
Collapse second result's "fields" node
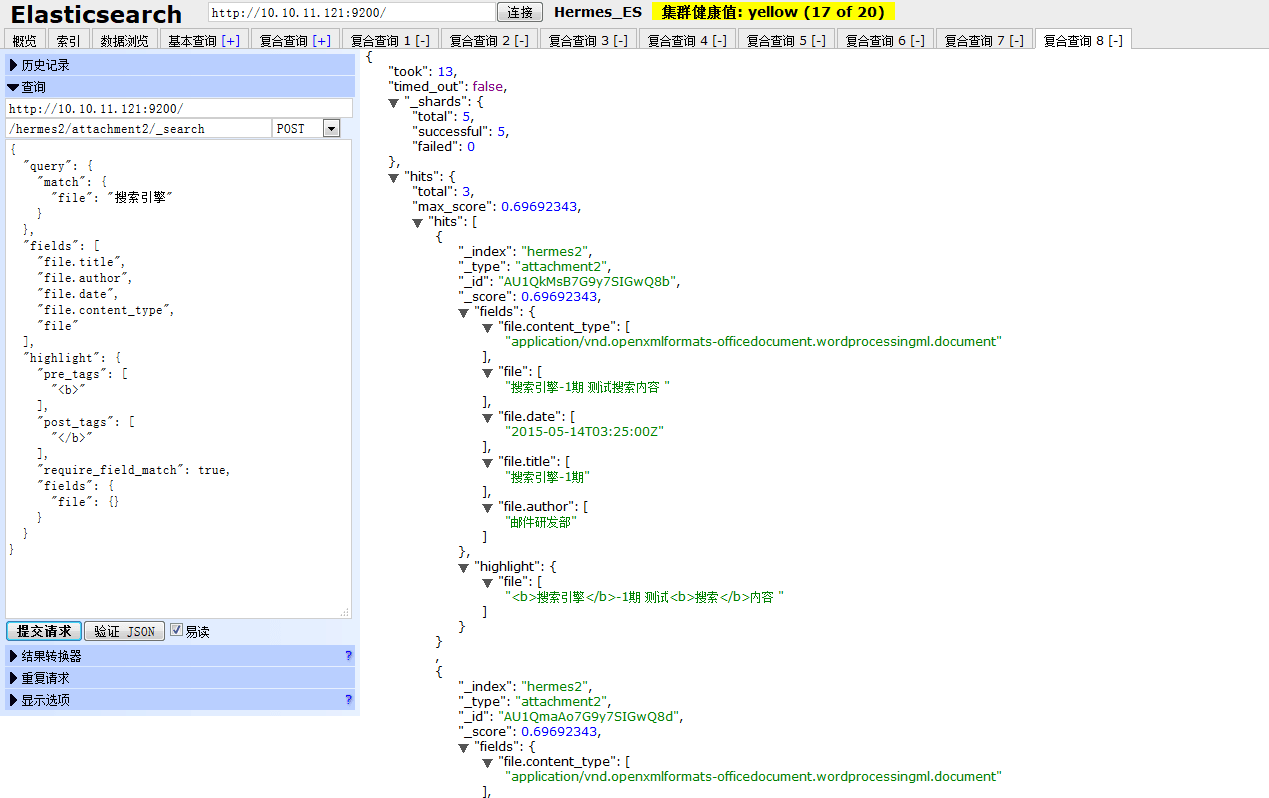pyautogui.click(x=464, y=748)
